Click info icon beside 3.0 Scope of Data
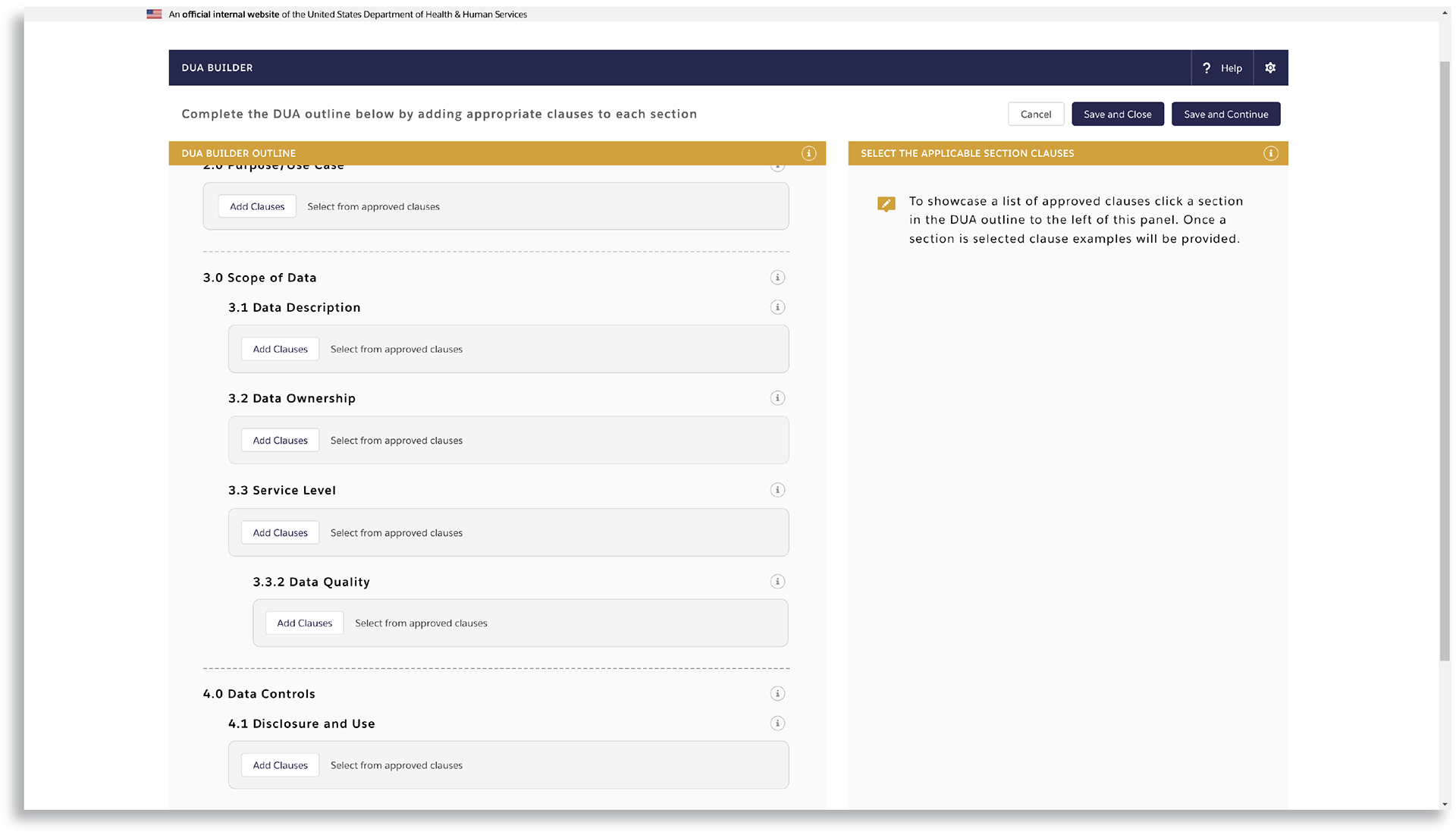The width and height of the screenshot is (1456, 832). [777, 278]
